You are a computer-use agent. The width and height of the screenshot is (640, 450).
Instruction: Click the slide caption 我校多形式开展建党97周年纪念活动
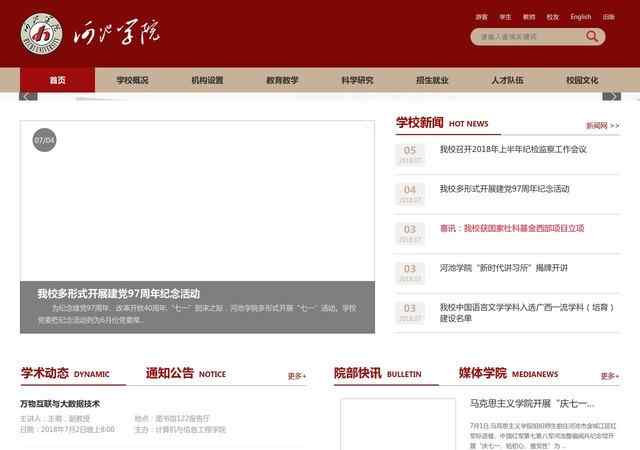118,294
